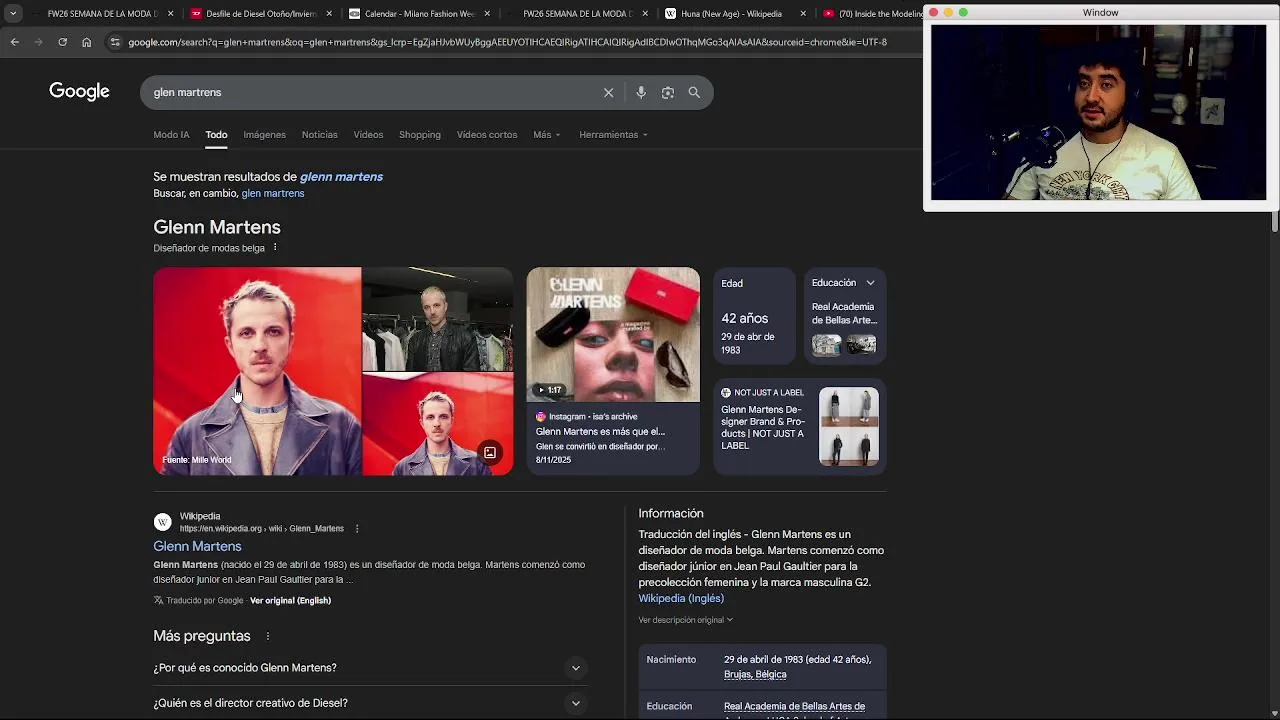Select the Imágenes search tab
Image resolution: width=1280 pixels, height=720 pixels.
pyautogui.click(x=264, y=134)
